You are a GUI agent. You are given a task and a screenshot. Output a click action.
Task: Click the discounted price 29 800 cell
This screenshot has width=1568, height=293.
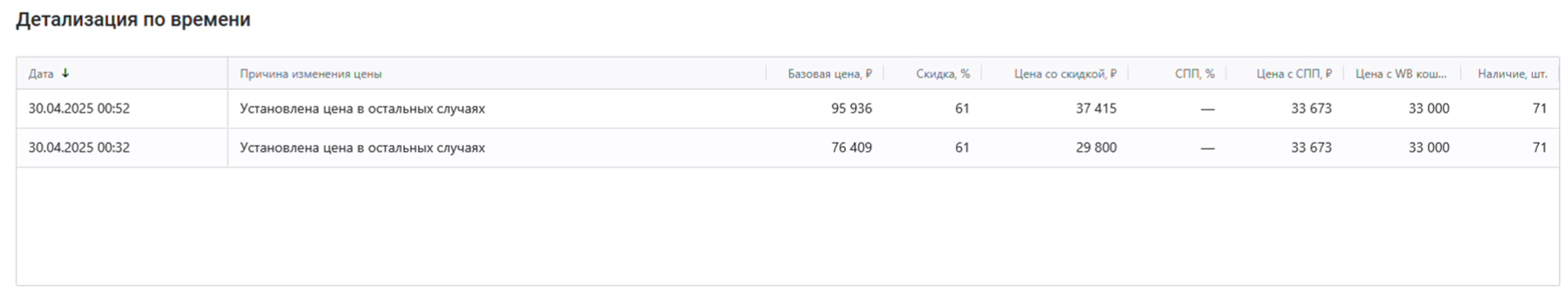1096,147
